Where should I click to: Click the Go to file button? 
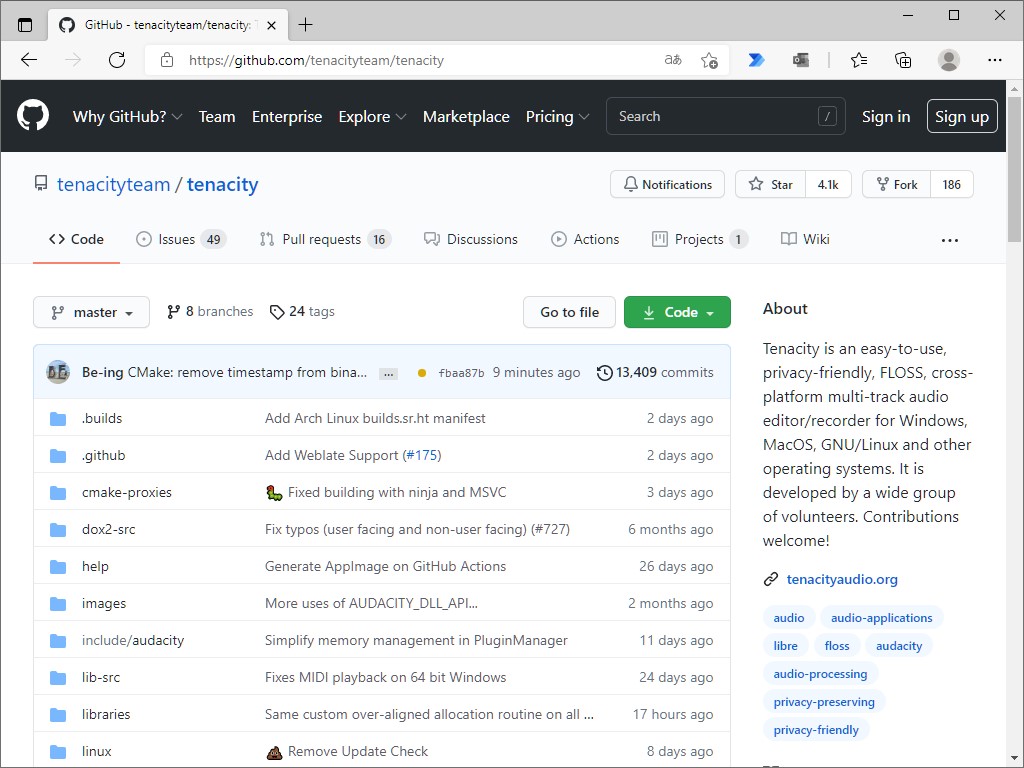point(569,312)
